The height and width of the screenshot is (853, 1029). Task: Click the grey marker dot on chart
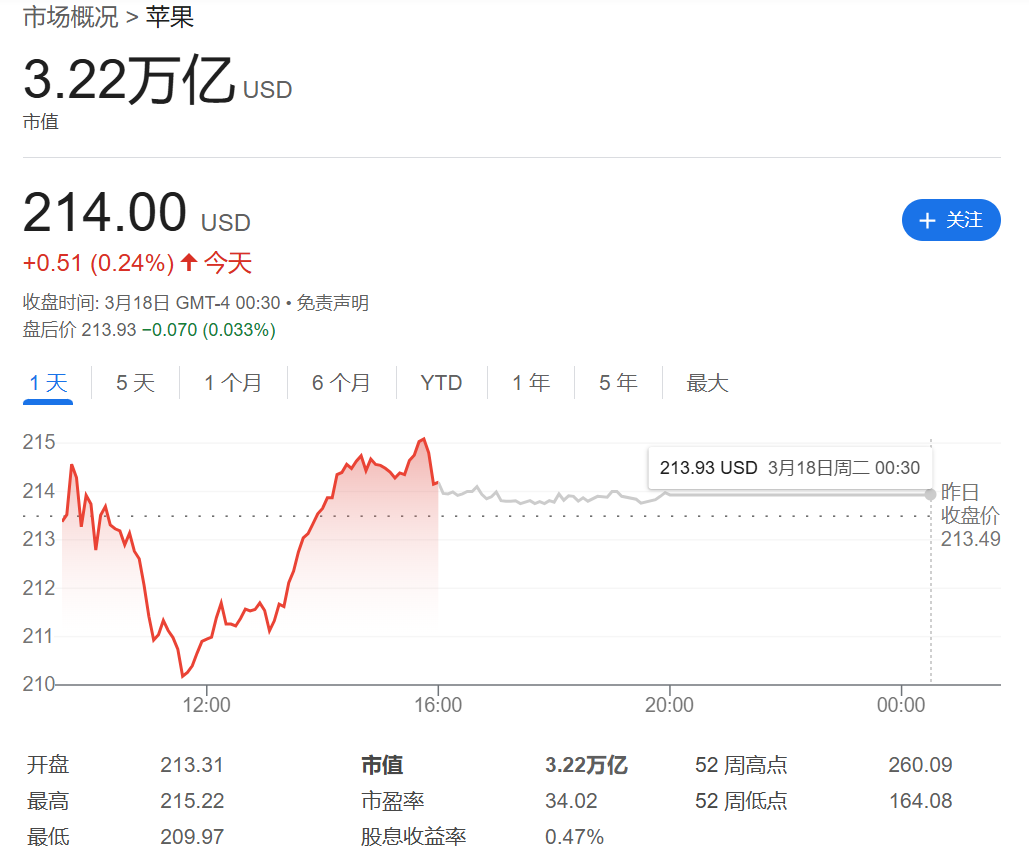930,495
